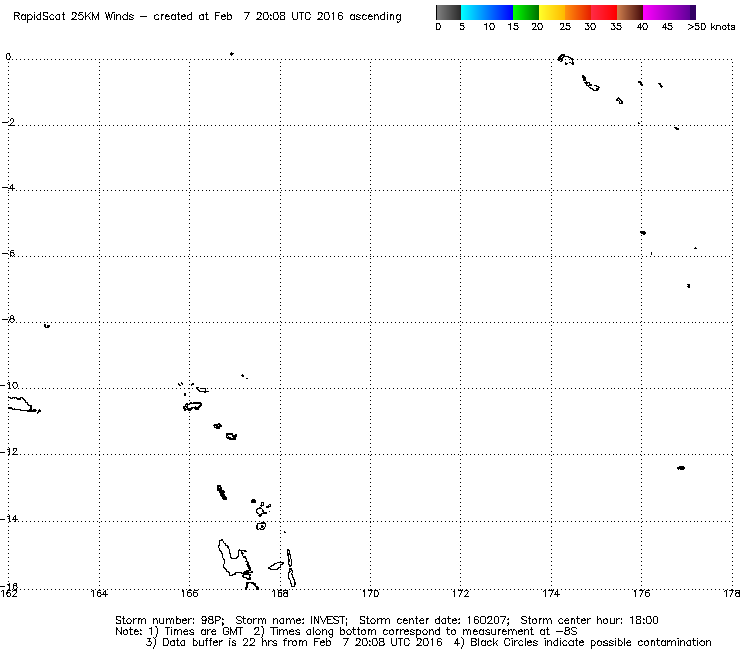Viewport: 740px width, 650px height.
Task: Click the longitude axis label "170"
Action: pos(370,593)
